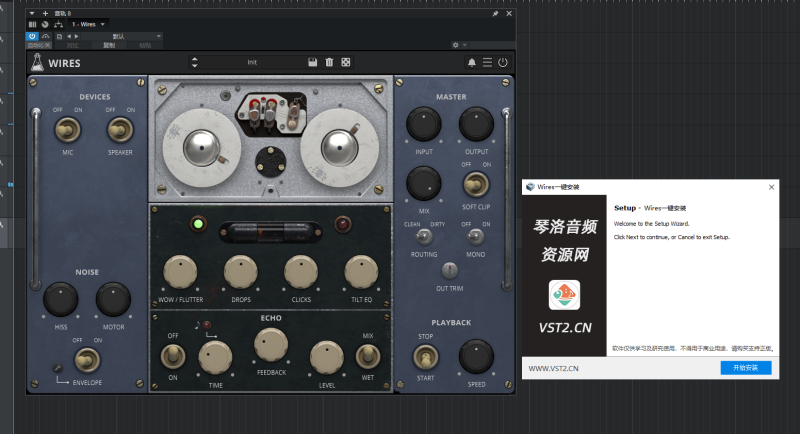Click the plugin power bypass icon
This screenshot has height=434, width=800.
pos(502,63)
